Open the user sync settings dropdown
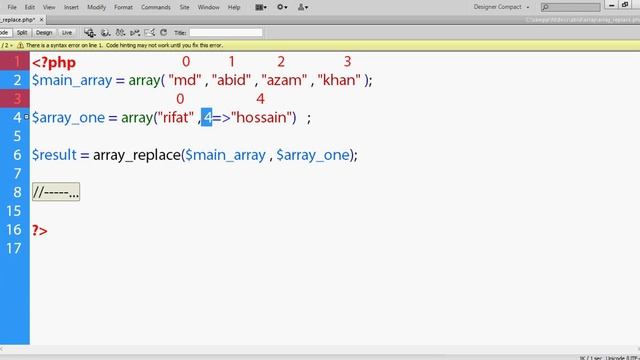The image size is (640, 360). (303, 7)
